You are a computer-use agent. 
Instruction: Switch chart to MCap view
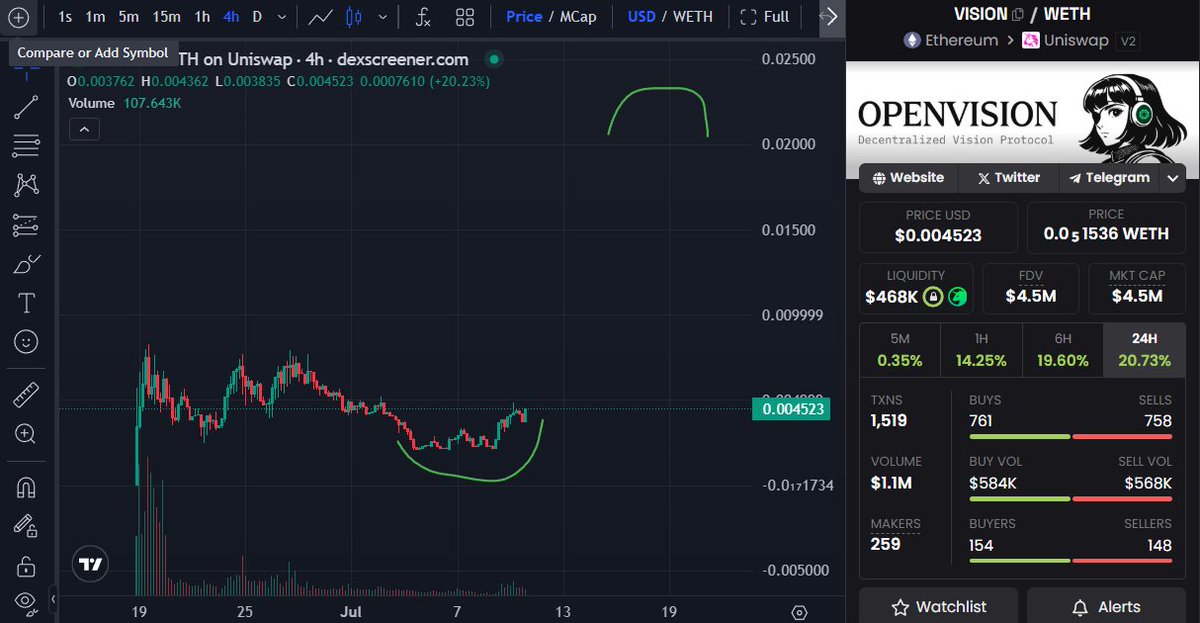[578, 17]
